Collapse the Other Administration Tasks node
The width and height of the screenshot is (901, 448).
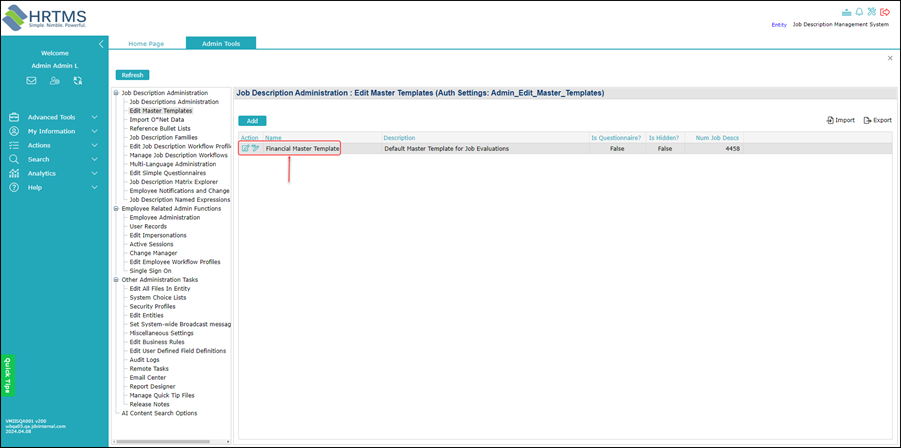117,280
